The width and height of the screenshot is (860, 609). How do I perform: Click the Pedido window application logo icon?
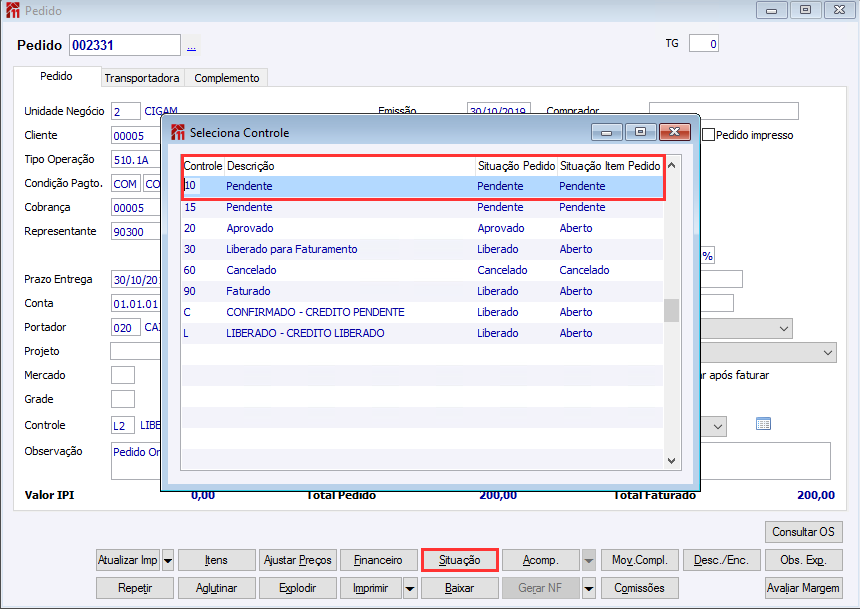[x=13, y=10]
